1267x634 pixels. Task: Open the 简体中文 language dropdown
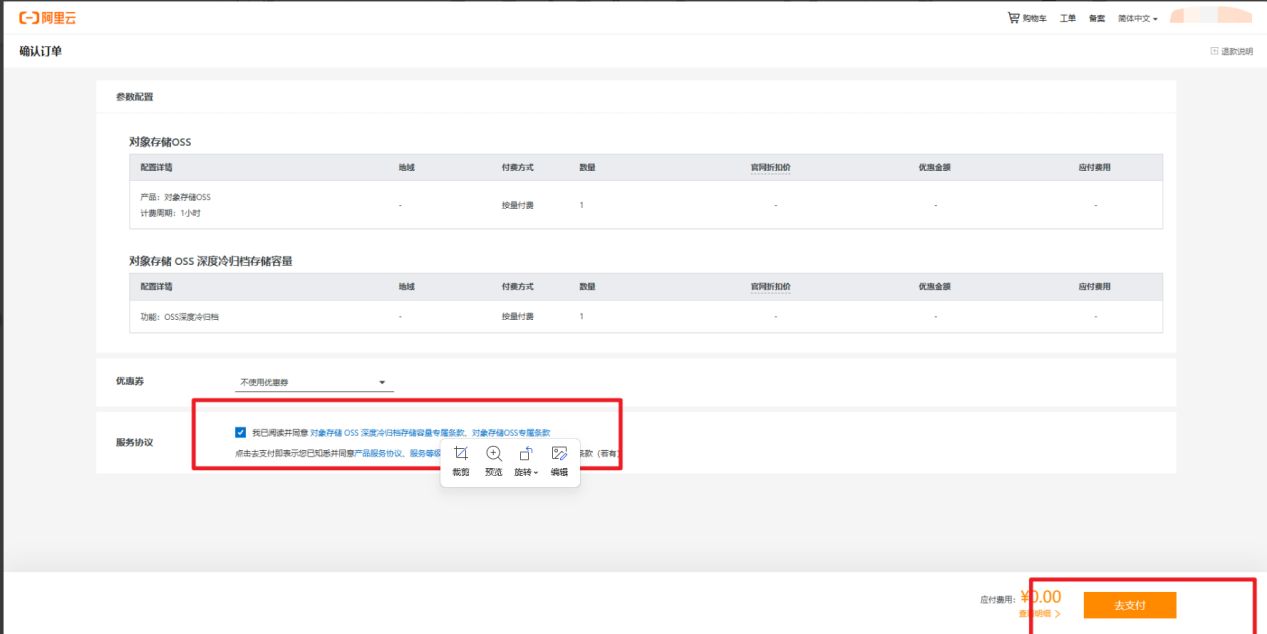(1137, 19)
